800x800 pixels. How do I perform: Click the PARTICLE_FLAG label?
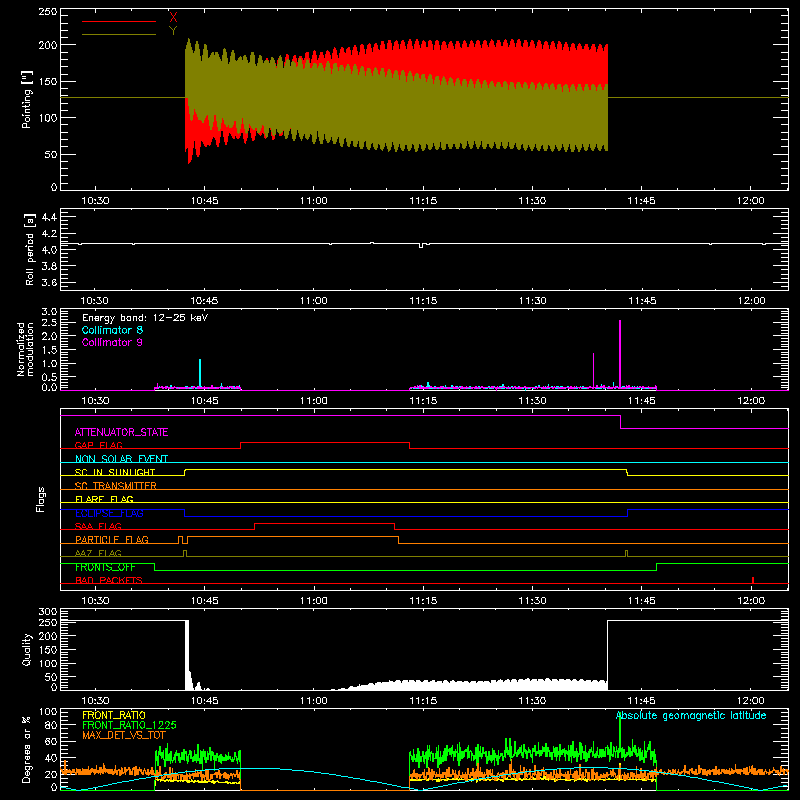point(112,540)
